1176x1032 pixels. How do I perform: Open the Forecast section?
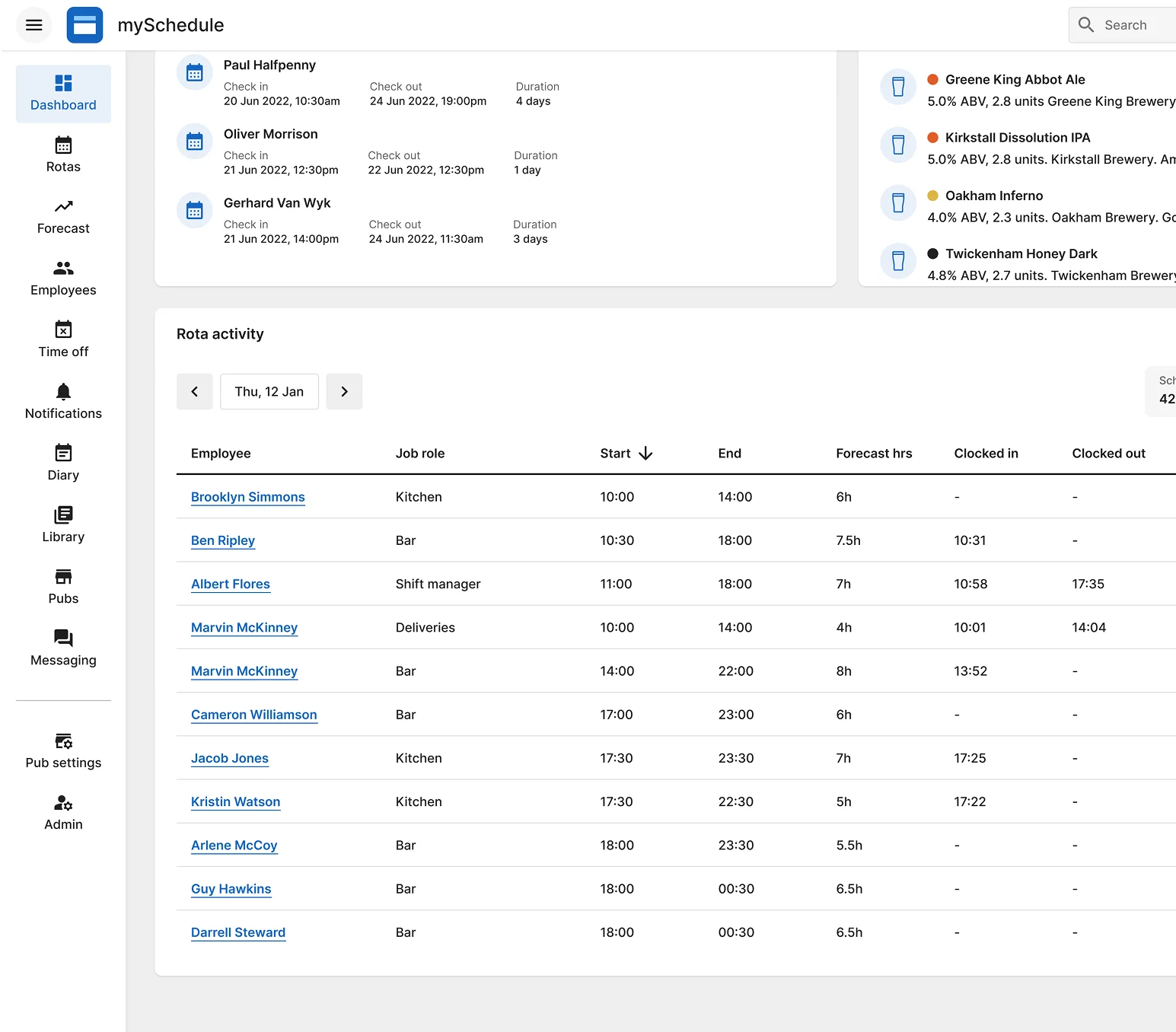[x=63, y=217]
